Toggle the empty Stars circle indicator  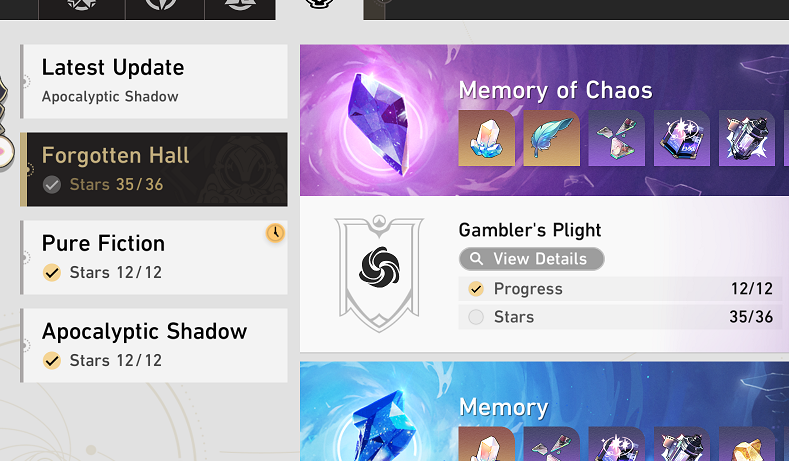coord(476,317)
